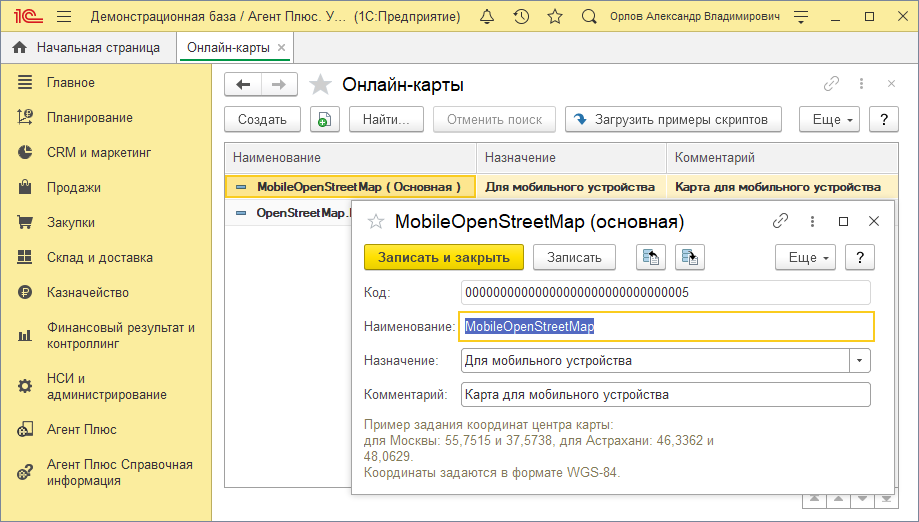Image resolution: width=919 pixels, height=522 pixels.
Task: Select the MobileOpenStreetMap ( Основная ) row
Action: point(350,187)
